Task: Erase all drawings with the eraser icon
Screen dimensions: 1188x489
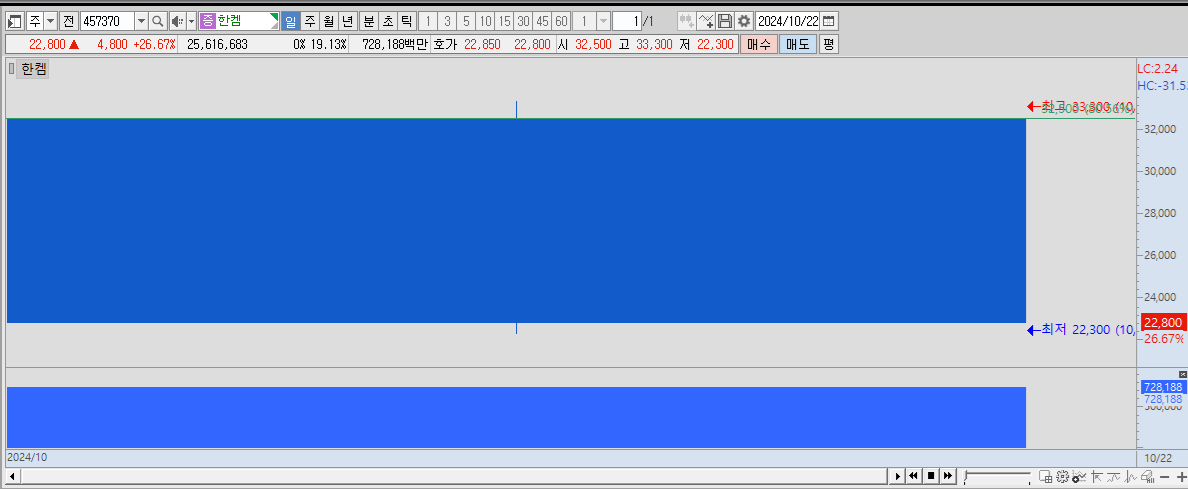Action: [1147, 476]
